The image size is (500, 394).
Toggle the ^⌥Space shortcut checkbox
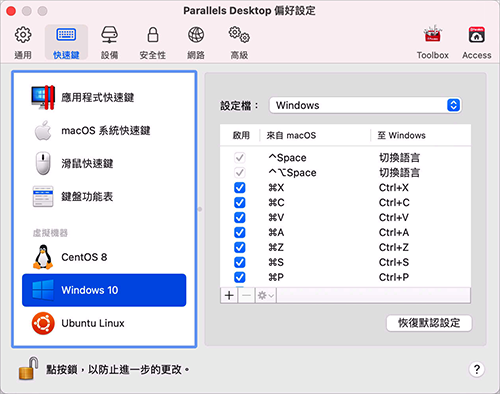(x=239, y=172)
